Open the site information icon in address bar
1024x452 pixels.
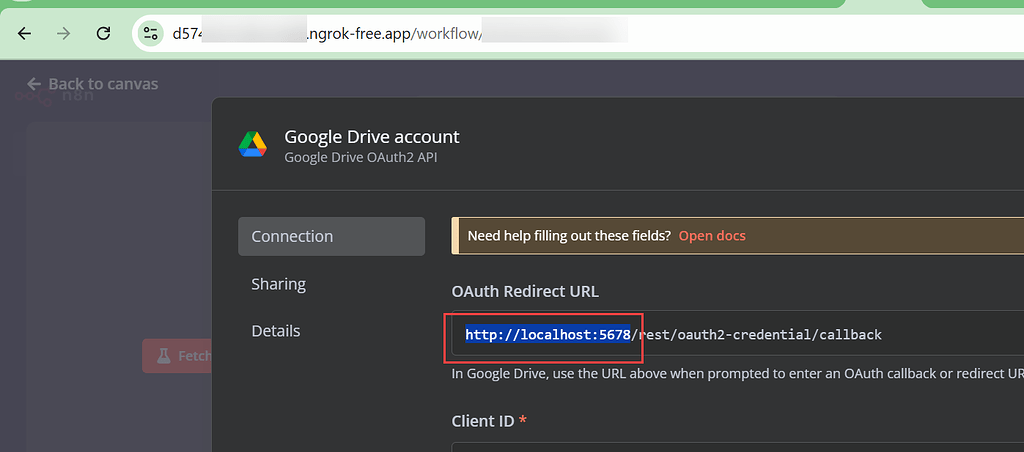pyautogui.click(x=150, y=33)
